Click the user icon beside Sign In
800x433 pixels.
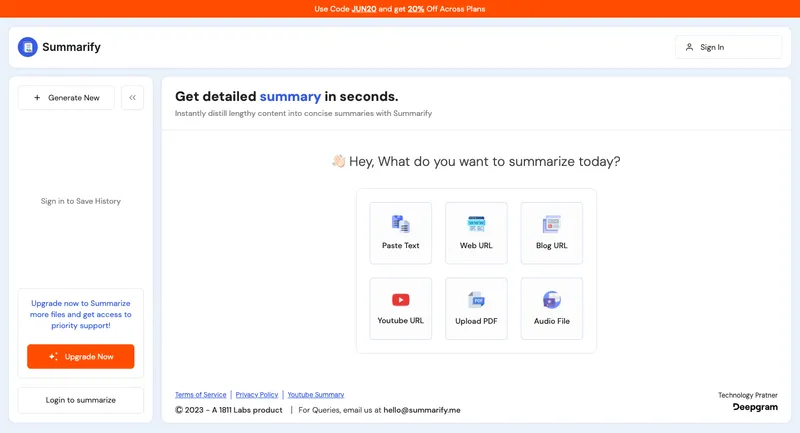tap(689, 47)
